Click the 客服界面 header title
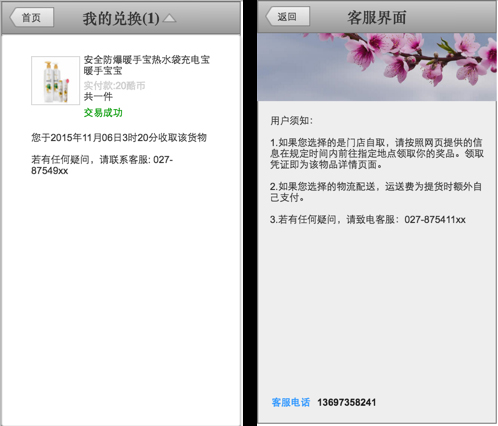498x426 pixels. (x=377, y=17)
